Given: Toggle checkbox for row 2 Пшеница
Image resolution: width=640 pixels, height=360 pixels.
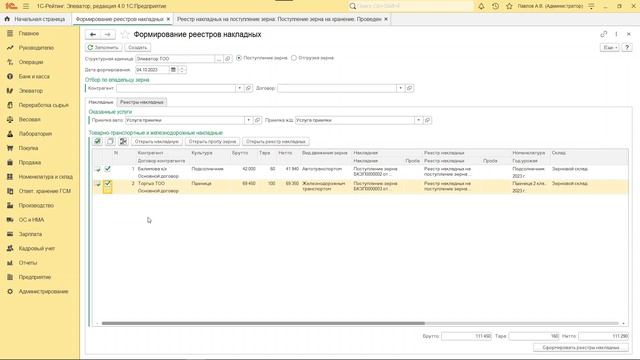Looking at the screenshot, I should 107,184.
